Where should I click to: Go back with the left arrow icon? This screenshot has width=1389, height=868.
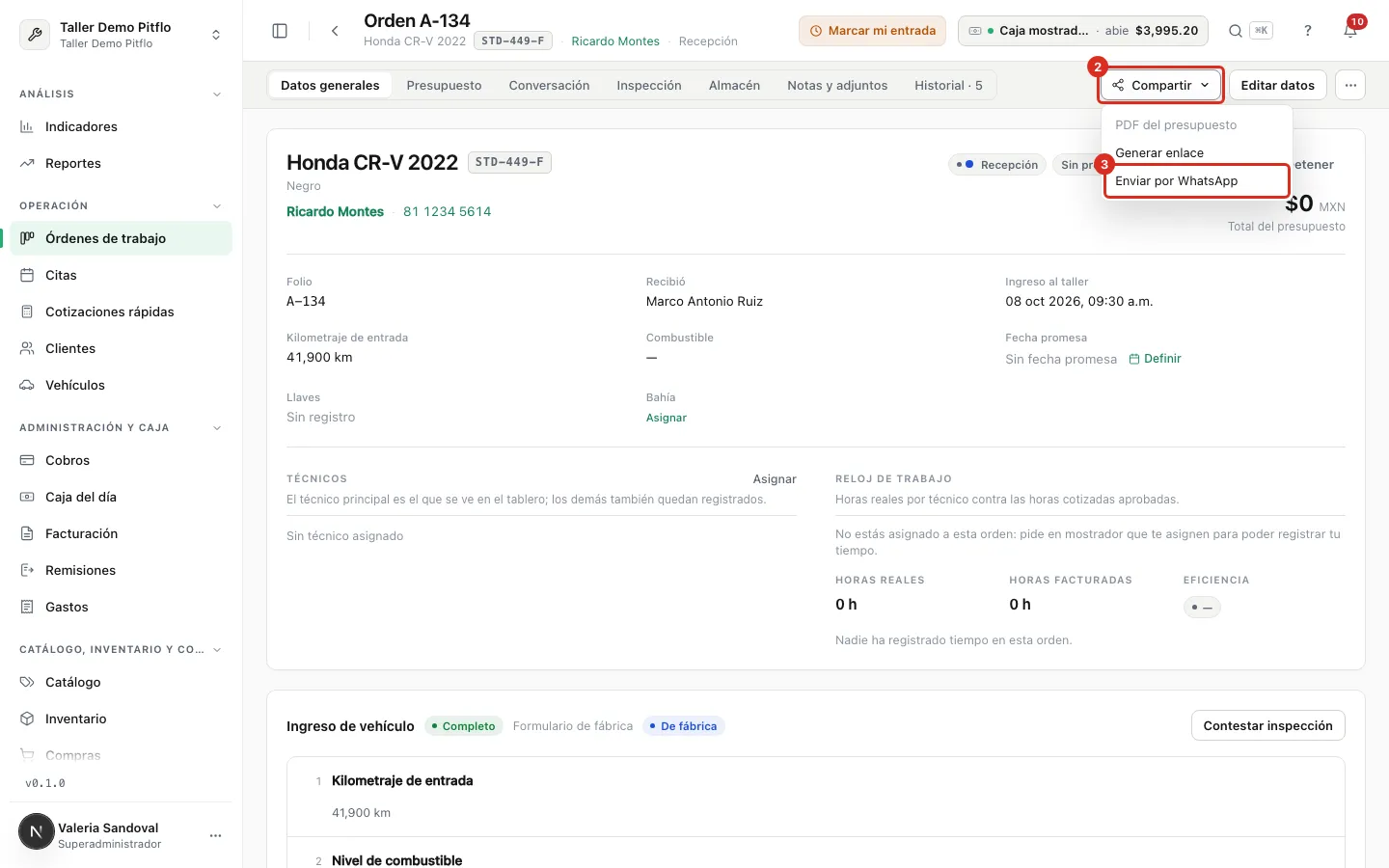[335, 31]
